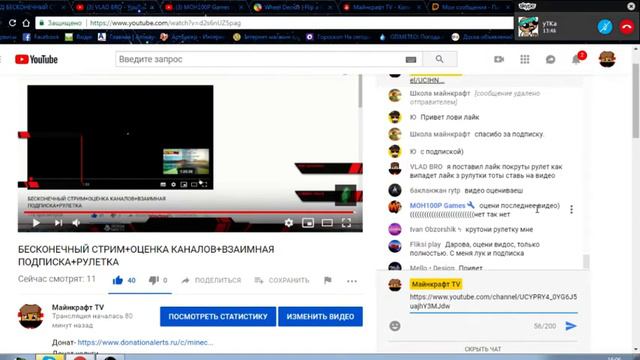The height and width of the screenshot is (360, 640).
Task: Click the Школа майнкрафт spasibo message avatar
Action: click(395, 134)
